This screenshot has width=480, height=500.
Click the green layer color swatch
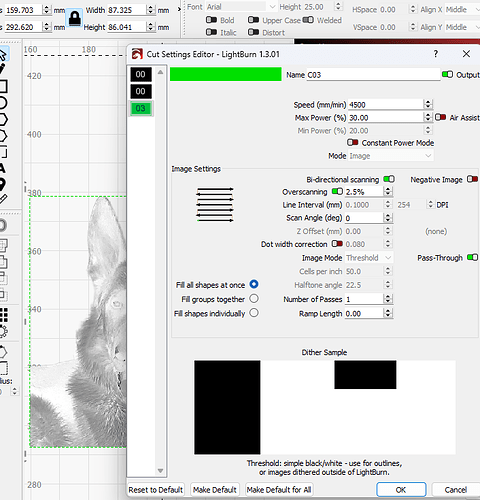pos(226,74)
